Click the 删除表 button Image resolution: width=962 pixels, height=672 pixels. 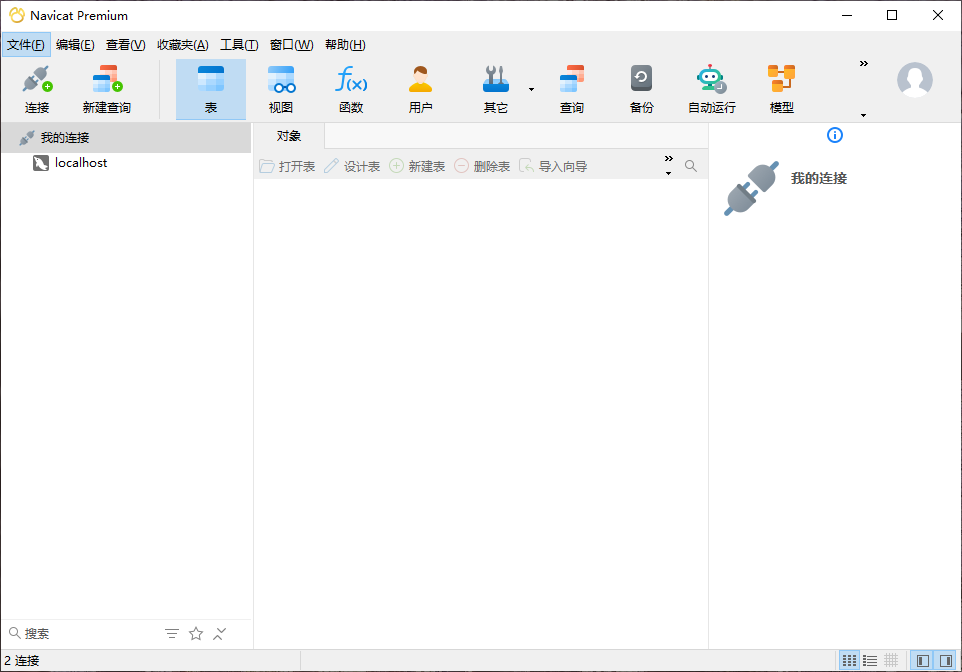click(x=482, y=166)
